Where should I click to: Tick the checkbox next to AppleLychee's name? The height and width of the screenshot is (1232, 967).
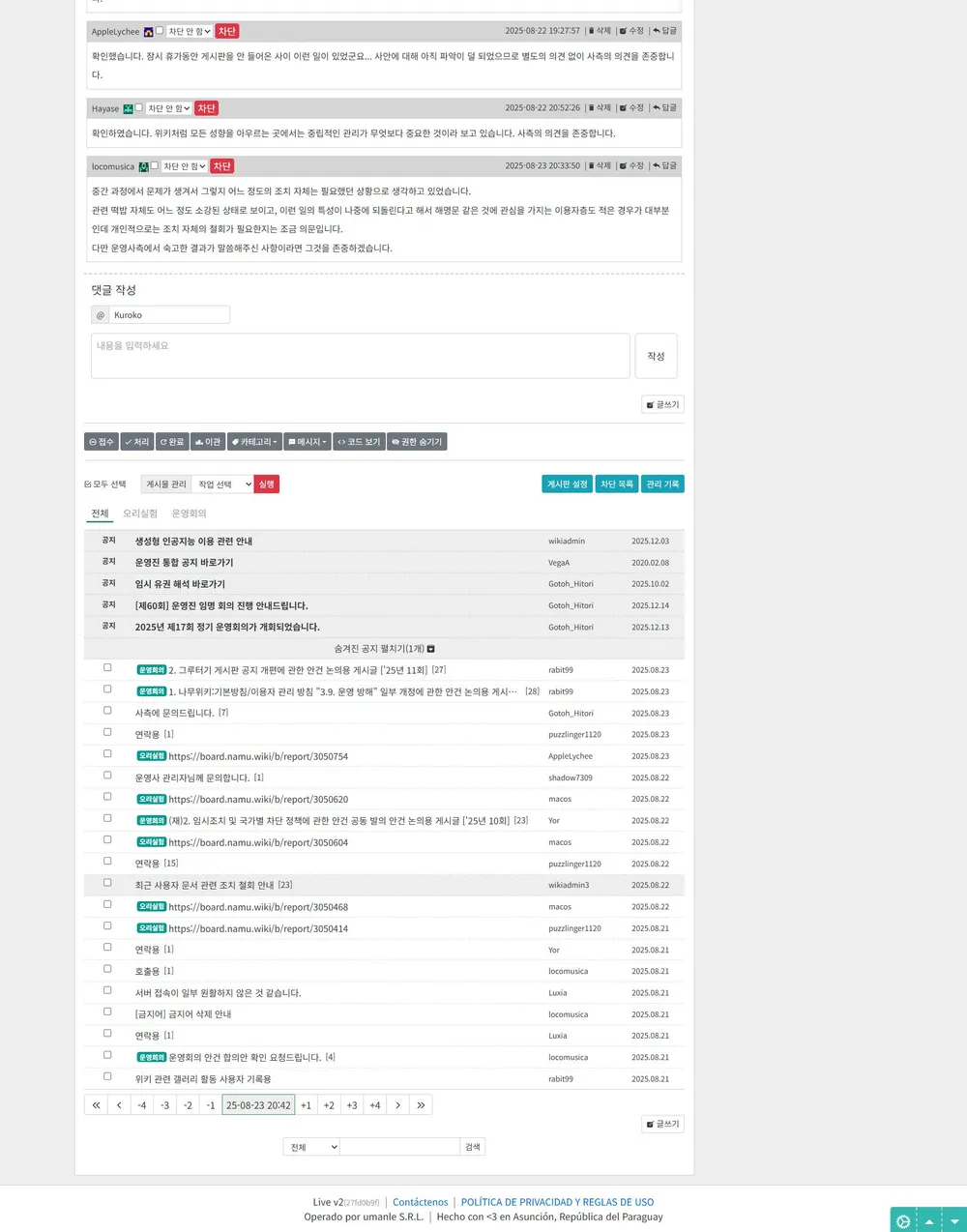click(160, 31)
